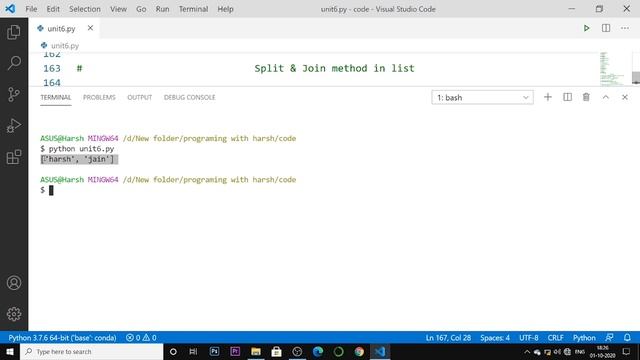Change indentation via Spaces: 4
This screenshot has height=360, width=640.
tap(495, 338)
